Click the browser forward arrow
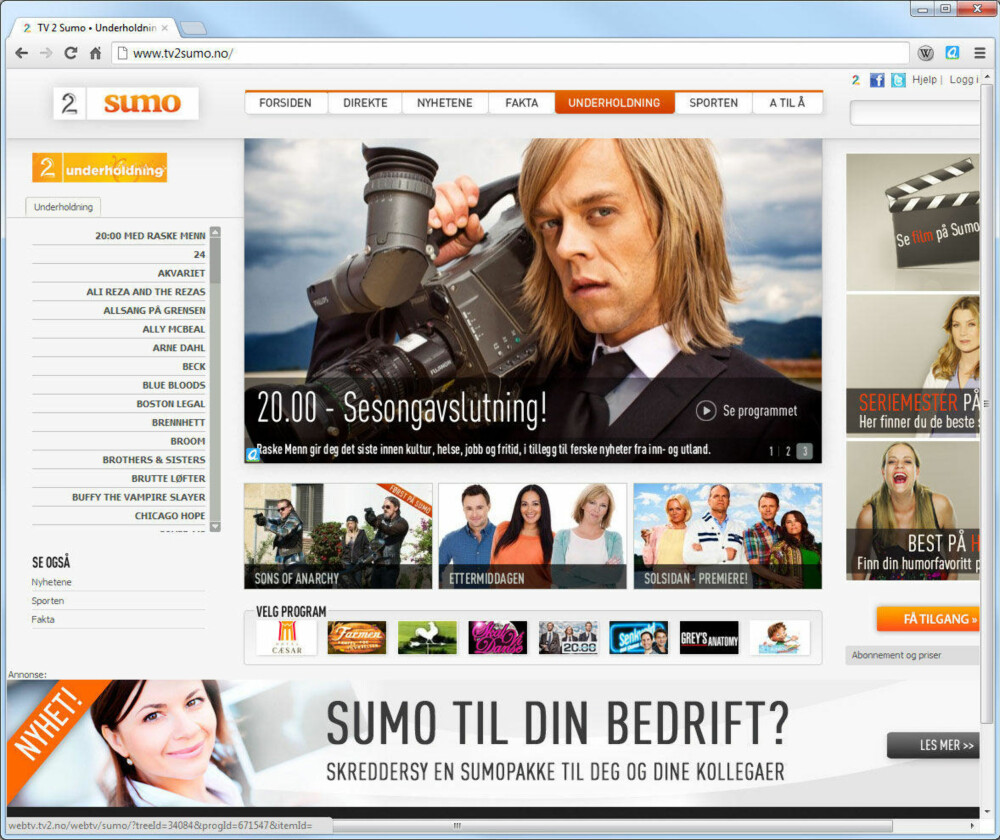This screenshot has width=1000, height=840. [46, 54]
